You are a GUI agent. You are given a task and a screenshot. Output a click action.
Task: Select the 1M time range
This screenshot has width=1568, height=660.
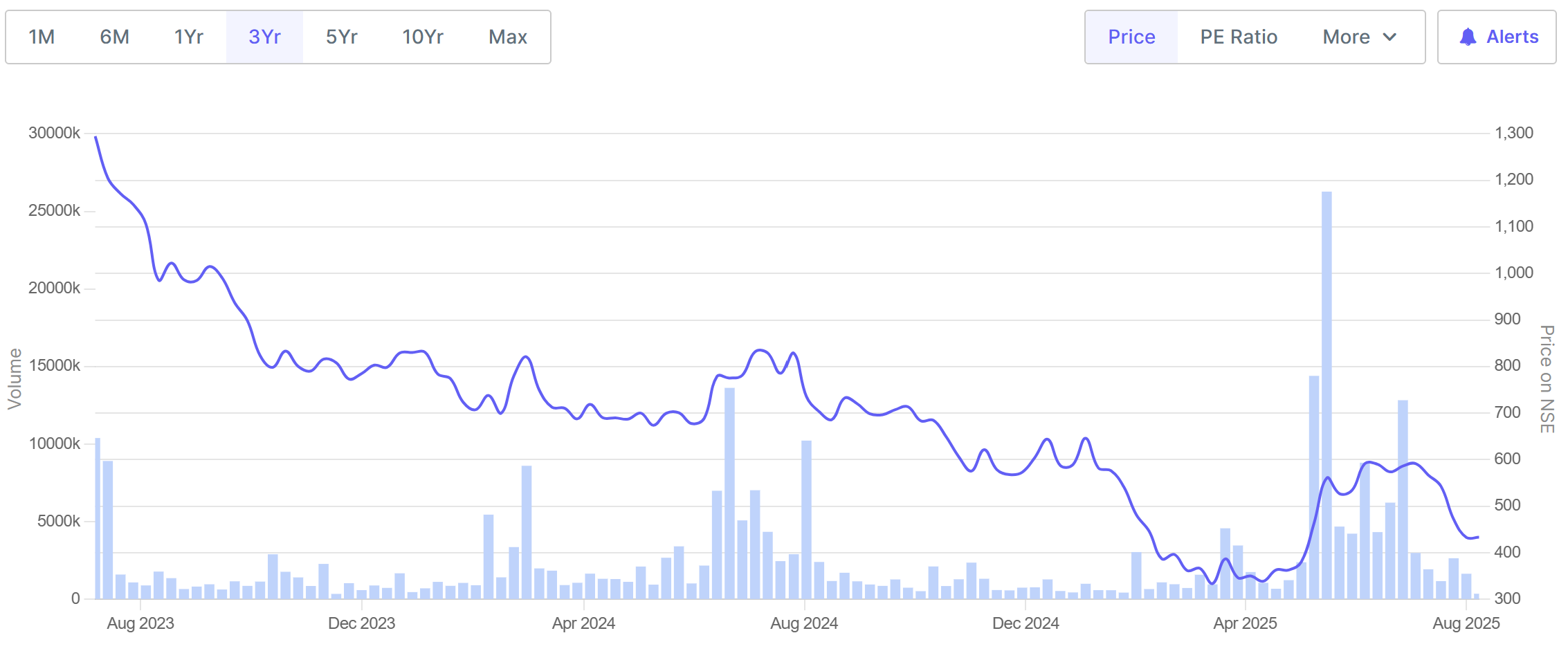[x=42, y=37]
